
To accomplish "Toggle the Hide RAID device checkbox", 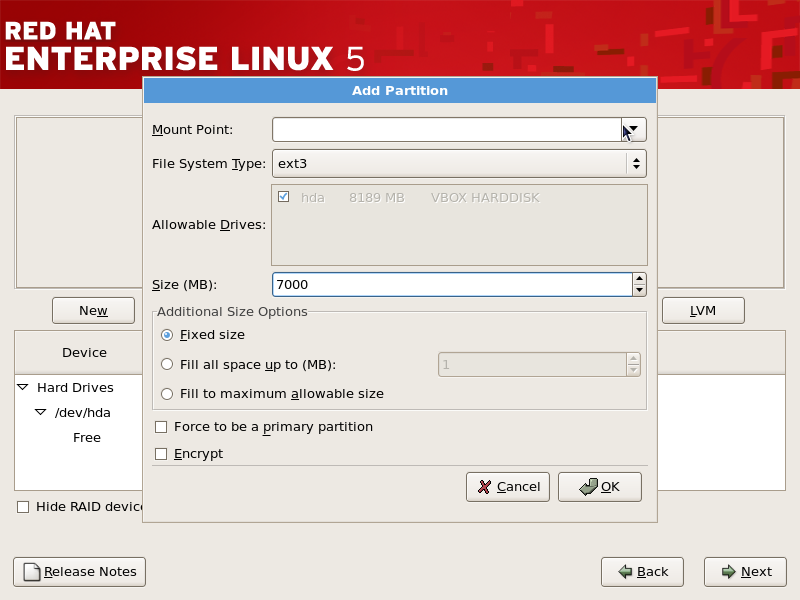I will (23, 507).
